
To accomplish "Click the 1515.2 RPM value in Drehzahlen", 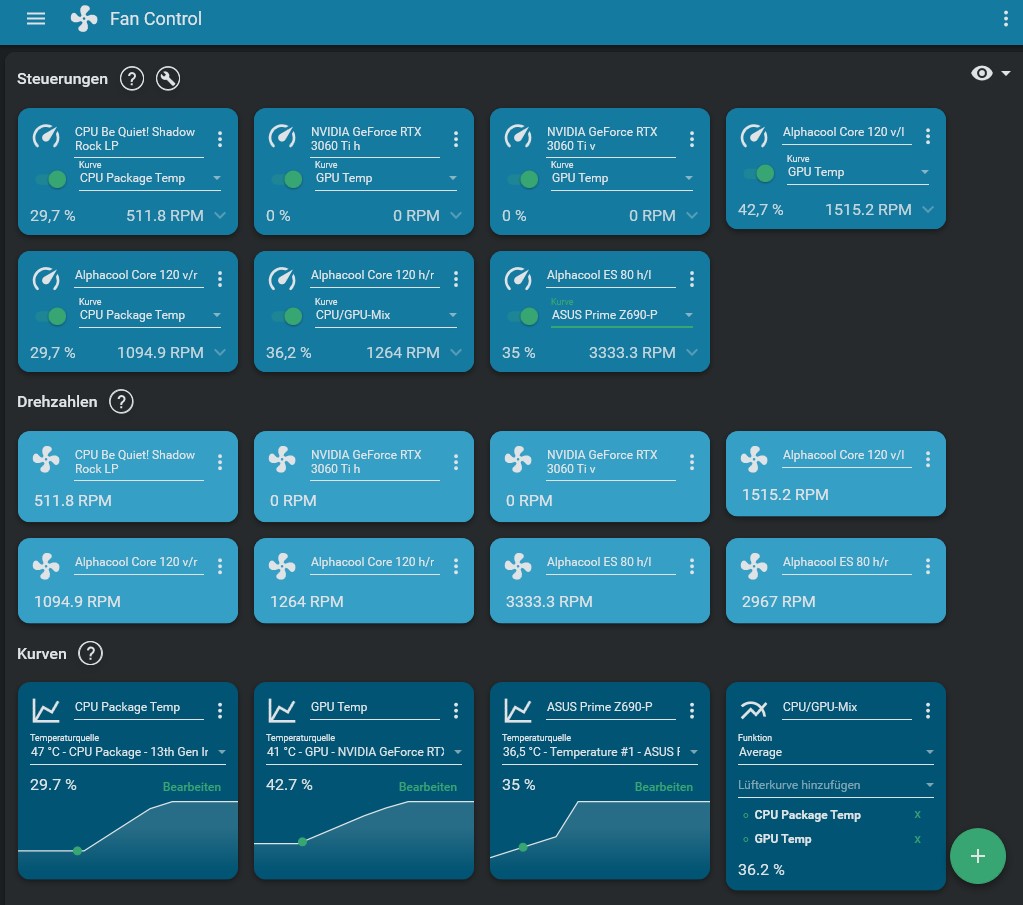I will pyautogui.click(x=786, y=495).
